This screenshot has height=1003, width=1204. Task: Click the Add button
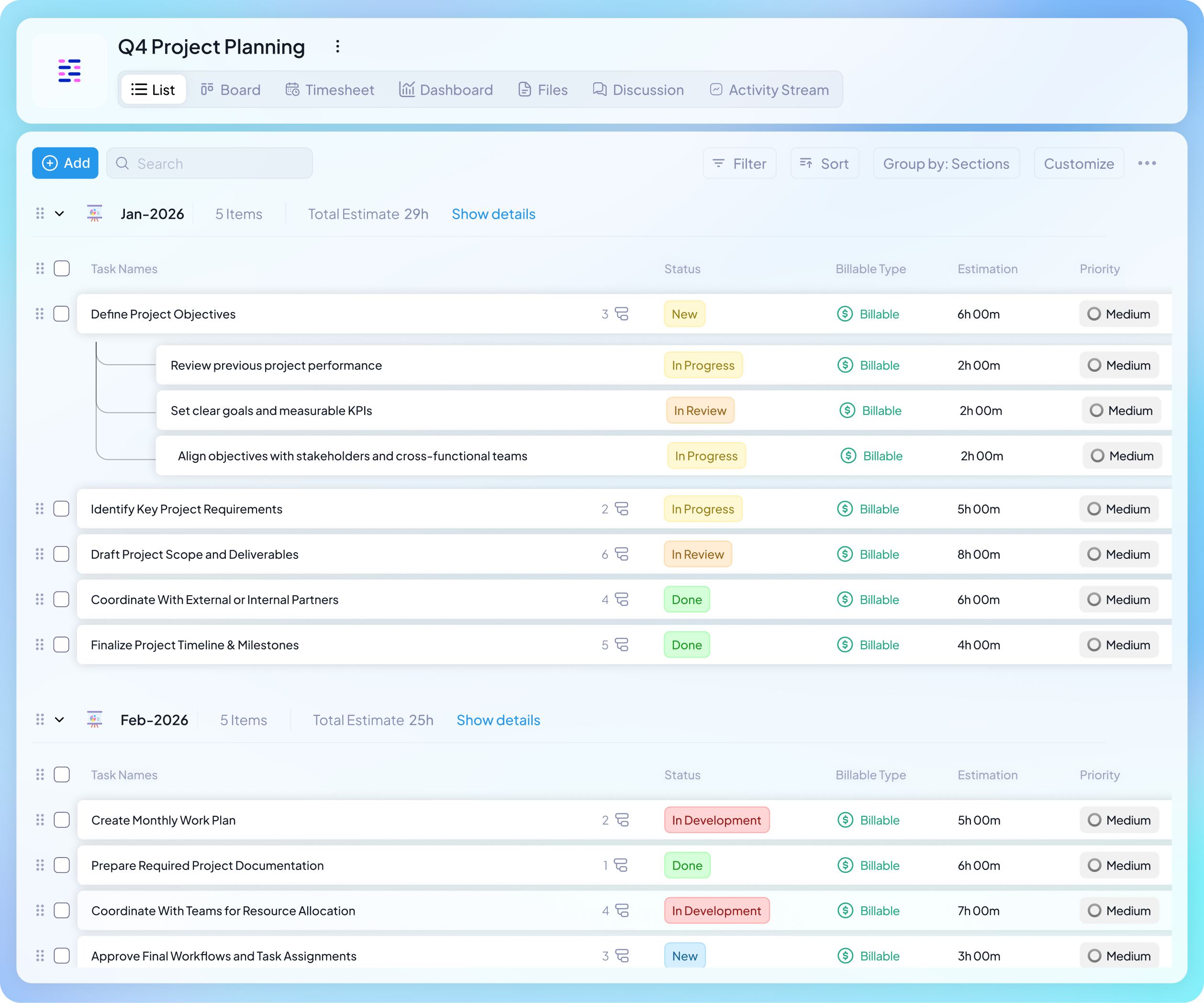coord(66,164)
